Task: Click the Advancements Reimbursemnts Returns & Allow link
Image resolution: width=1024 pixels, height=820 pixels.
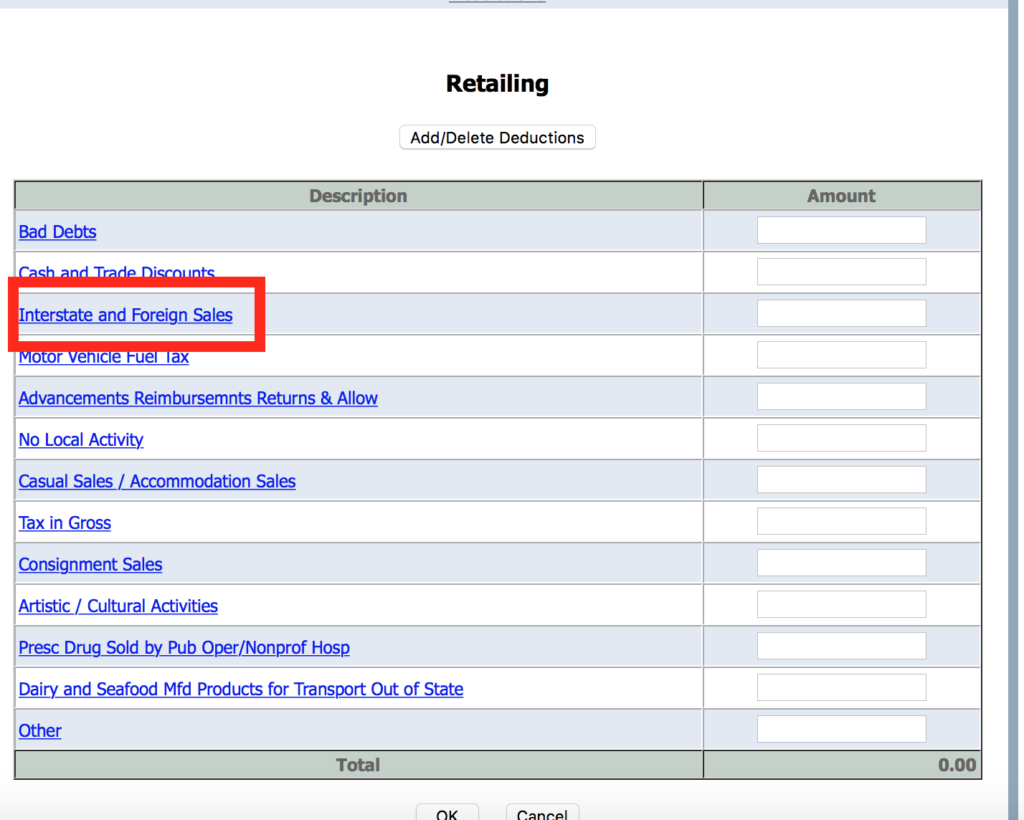Action: [198, 398]
